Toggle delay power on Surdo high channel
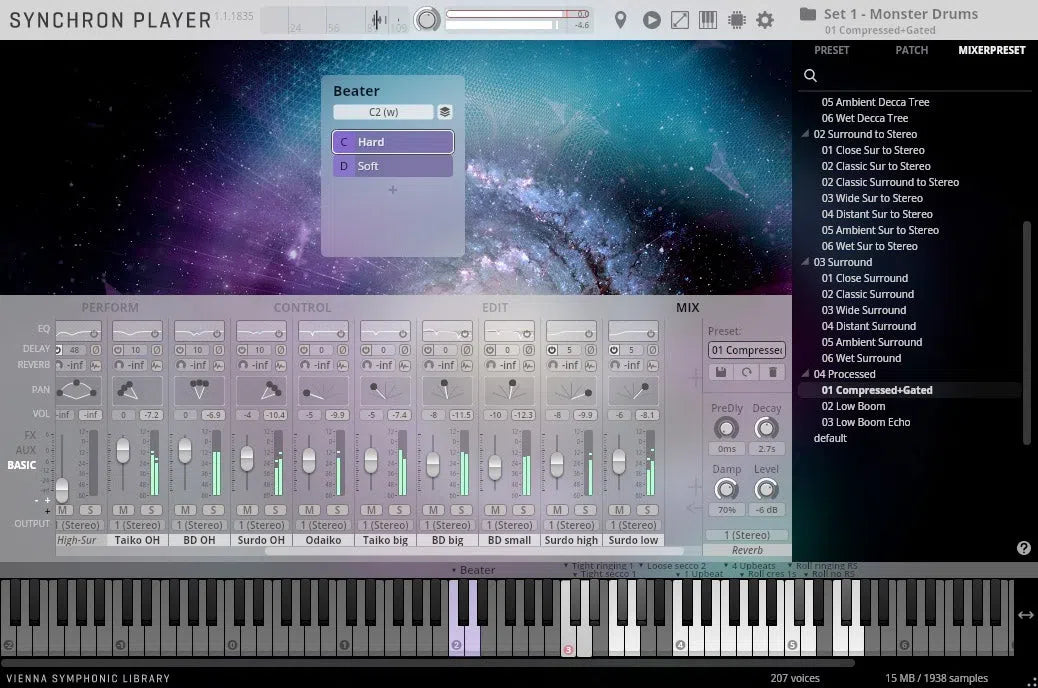Screen dimensions: 1038x688 [x=552, y=350]
